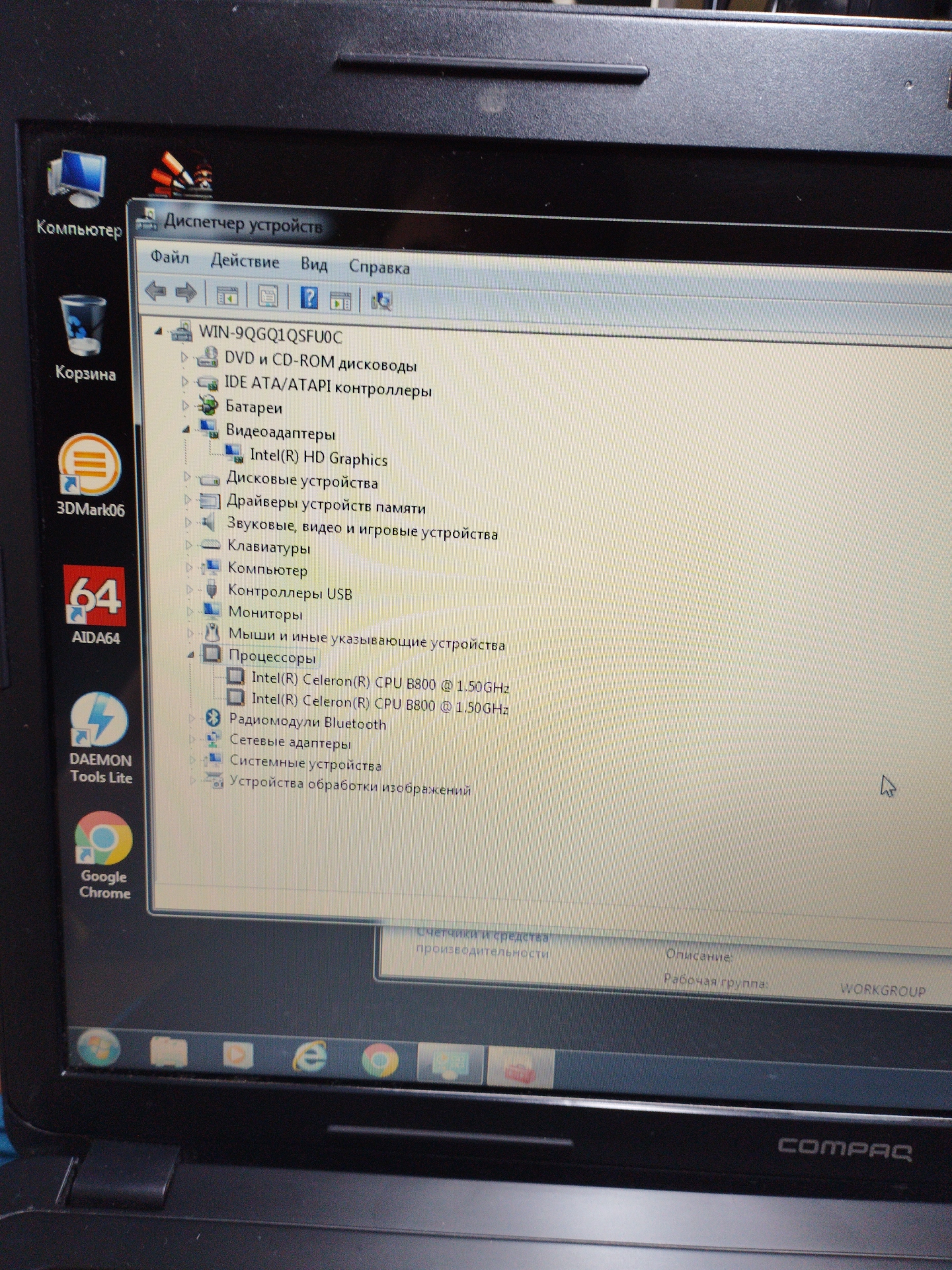Select the Мониторы category
This screenshot has width=952, height=1270.
click(x=265, y=613)
